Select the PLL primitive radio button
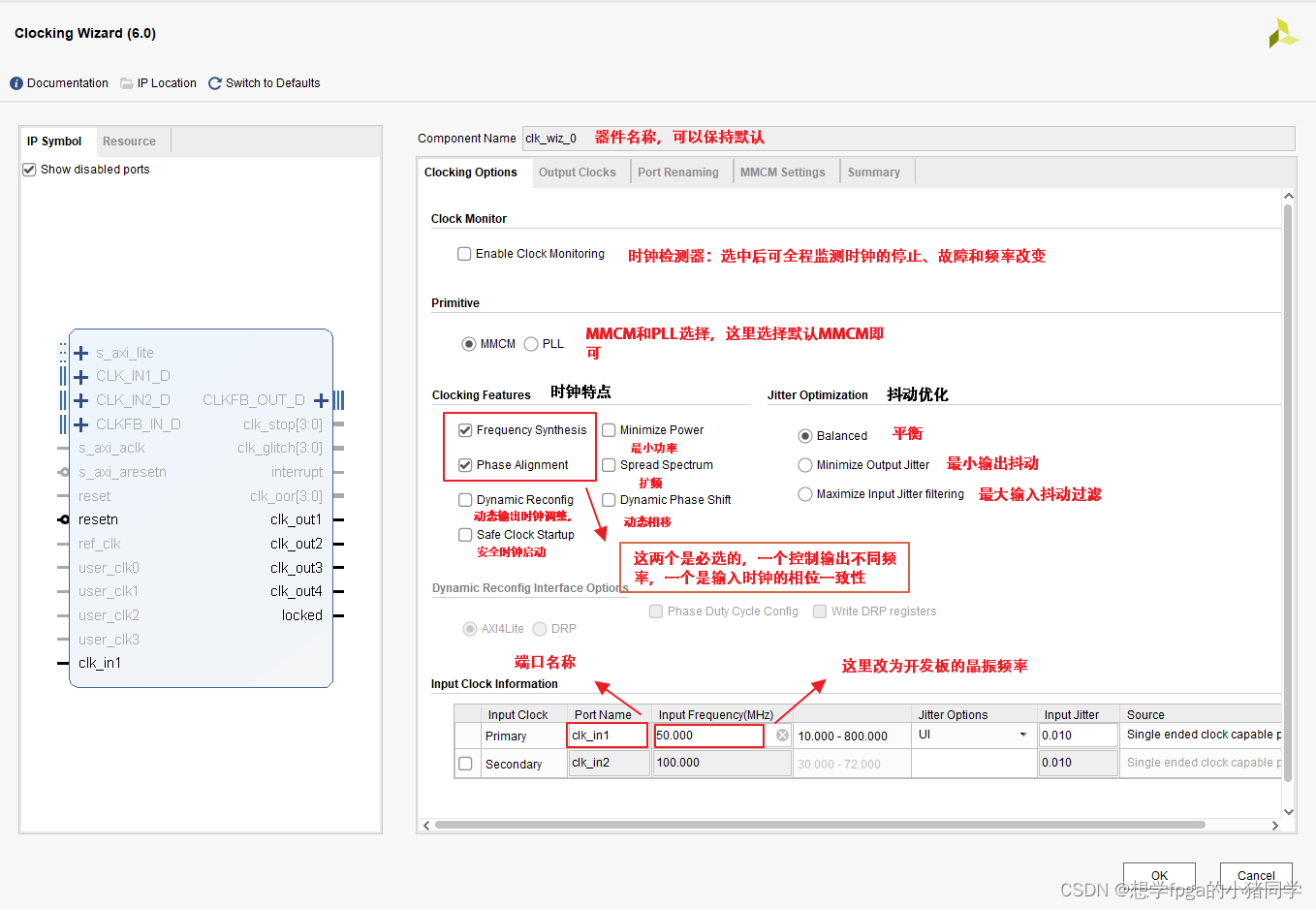The image size is (1316, 909). [x=531, y=344]
